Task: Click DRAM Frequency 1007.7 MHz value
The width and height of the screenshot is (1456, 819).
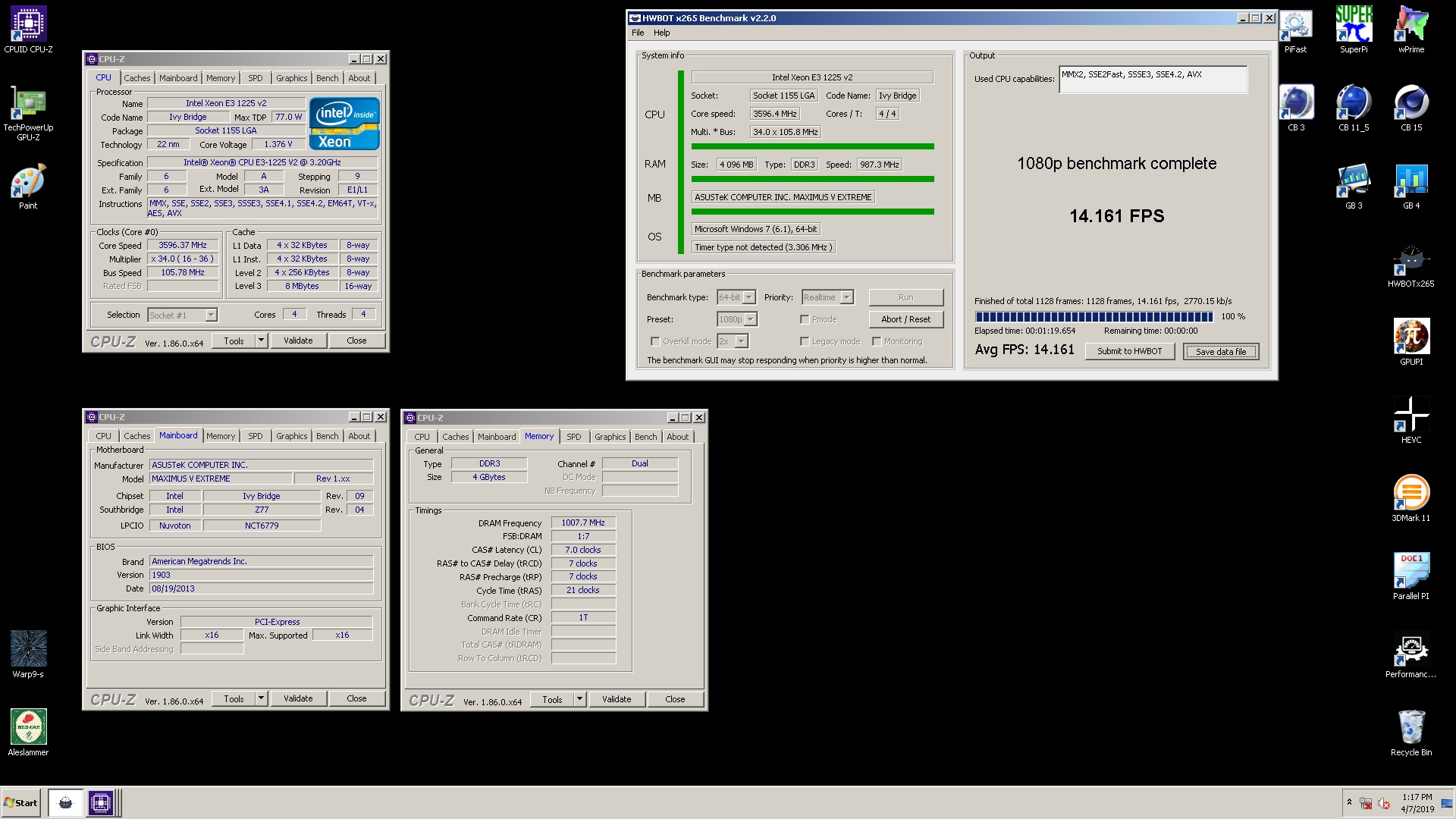Action: coord(583,522)
